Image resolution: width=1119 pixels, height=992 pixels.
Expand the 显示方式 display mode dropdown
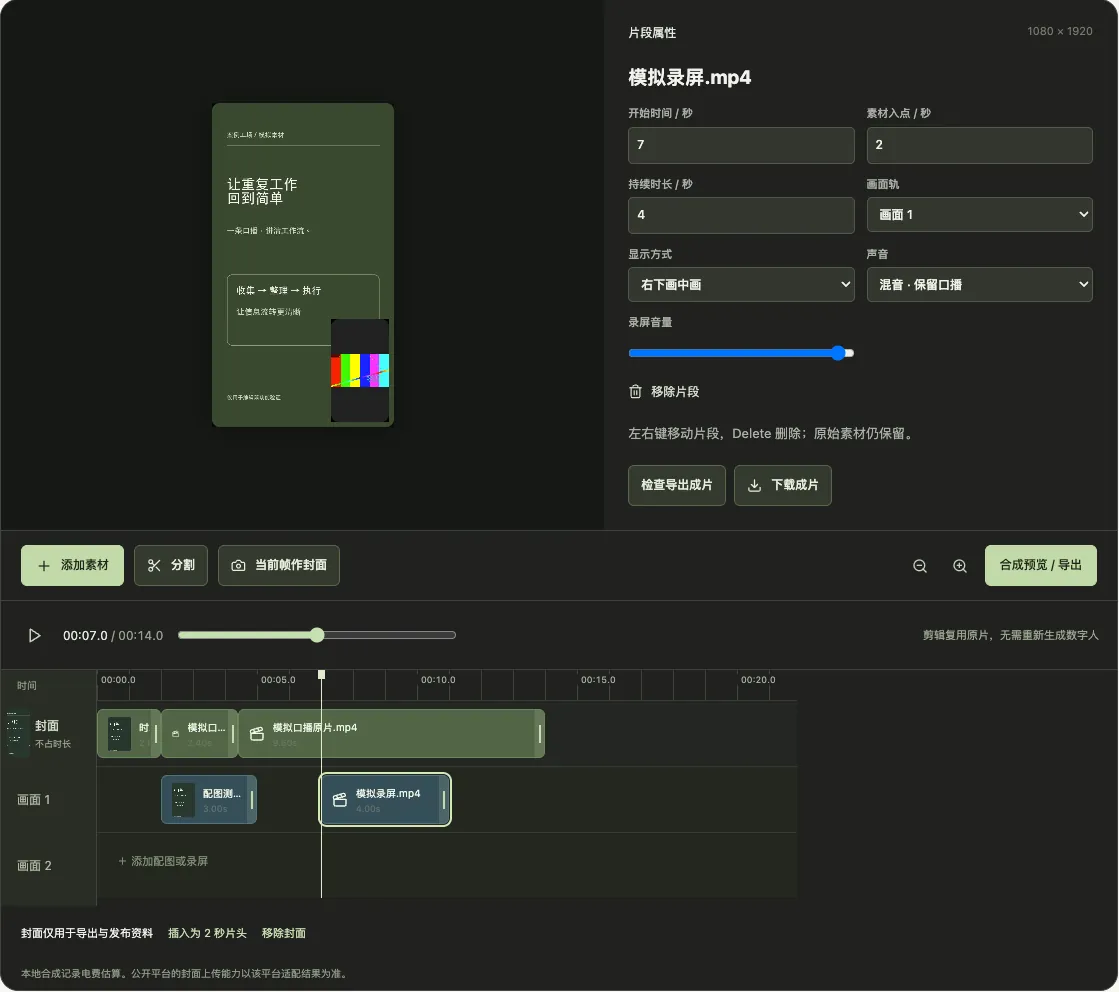741,285
